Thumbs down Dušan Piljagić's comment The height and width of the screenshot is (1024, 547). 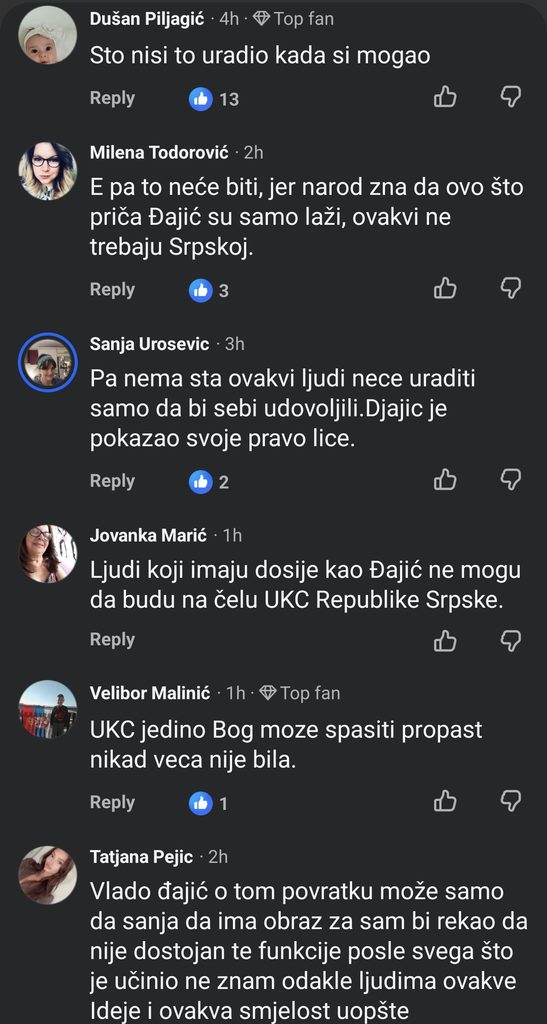[x=510, y=97]
